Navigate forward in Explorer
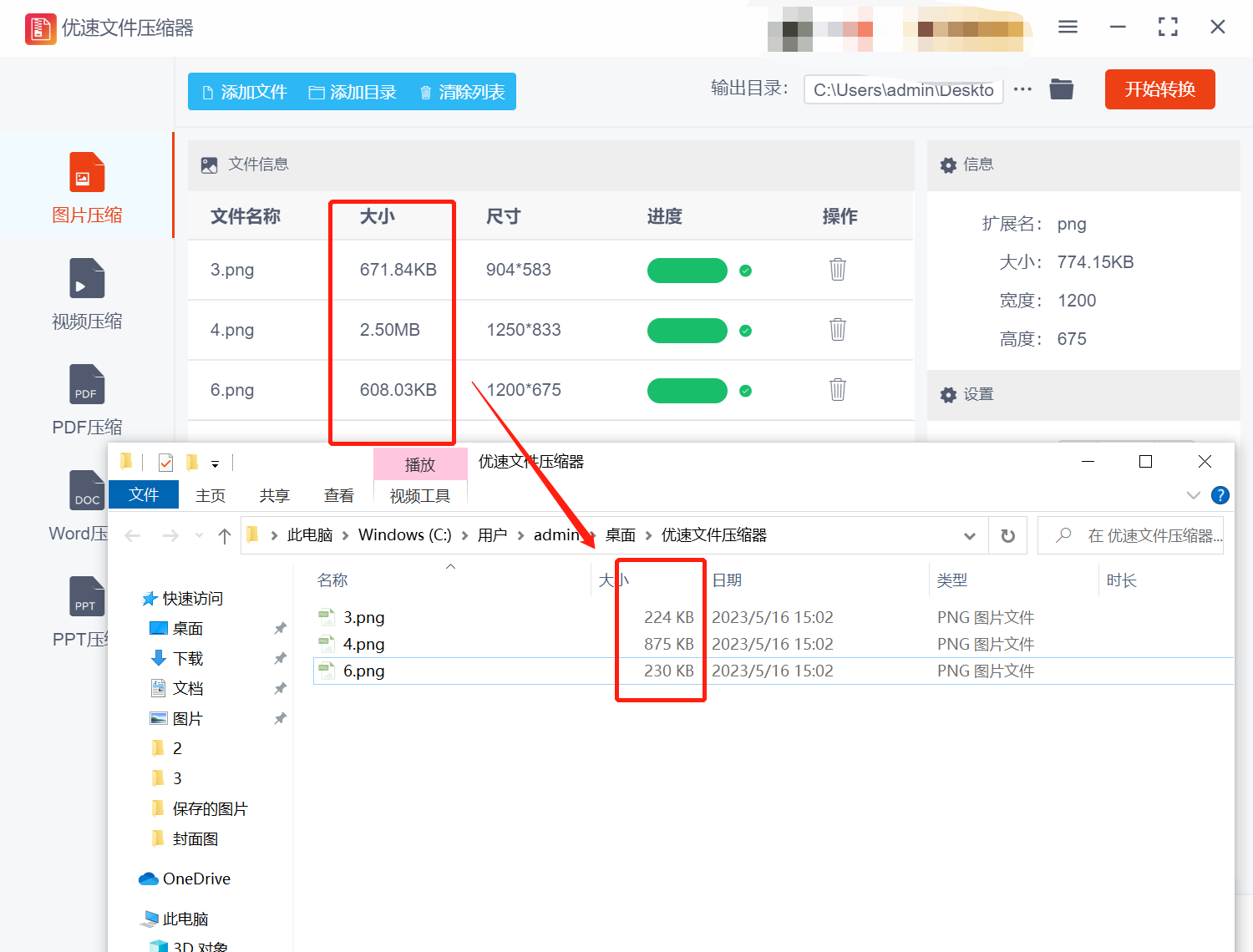The height and width of the screenshot is (952, 1253). click(170, 536)
